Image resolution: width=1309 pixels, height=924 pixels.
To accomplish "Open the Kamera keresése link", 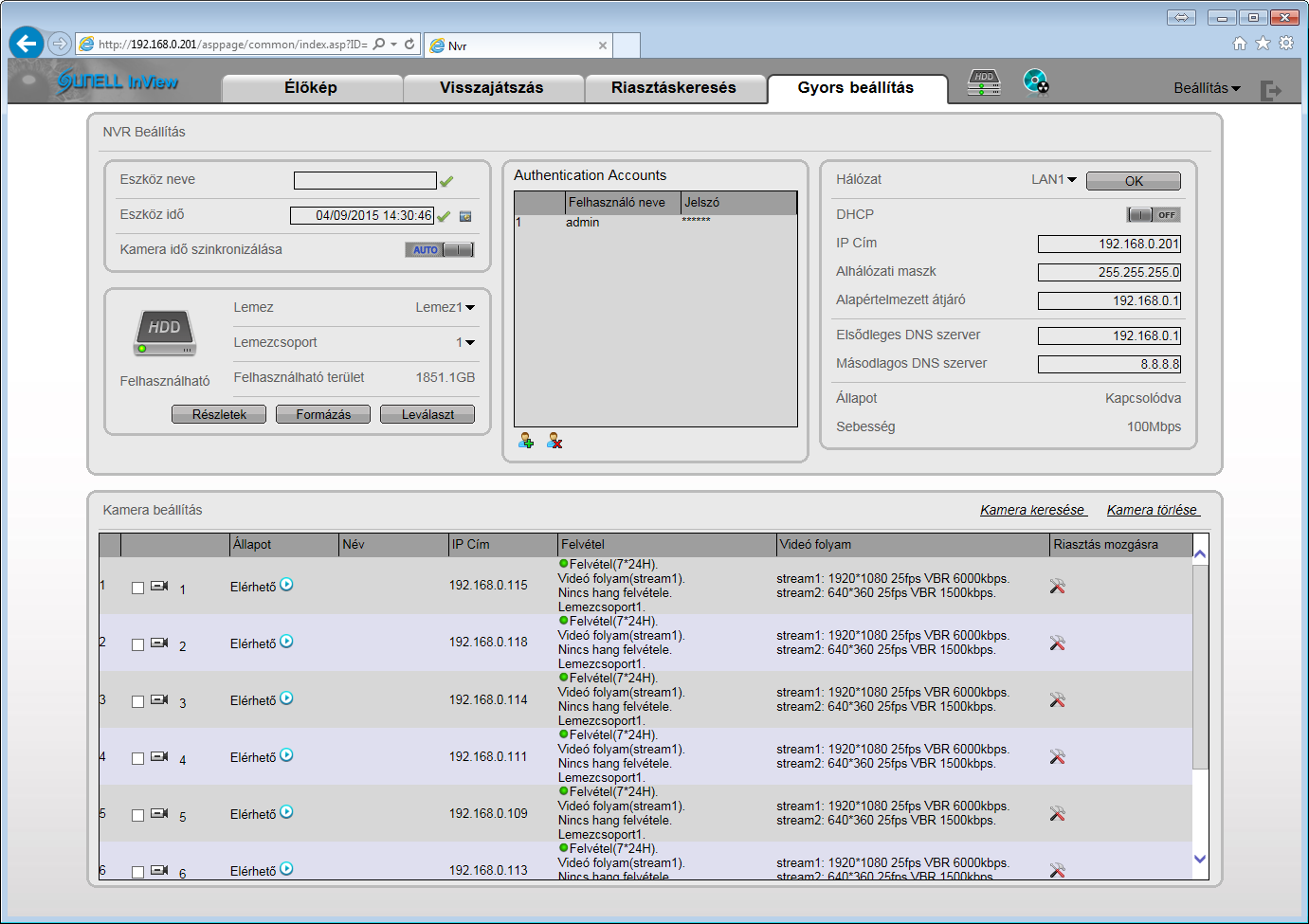I will click(x=1033, y=510).
